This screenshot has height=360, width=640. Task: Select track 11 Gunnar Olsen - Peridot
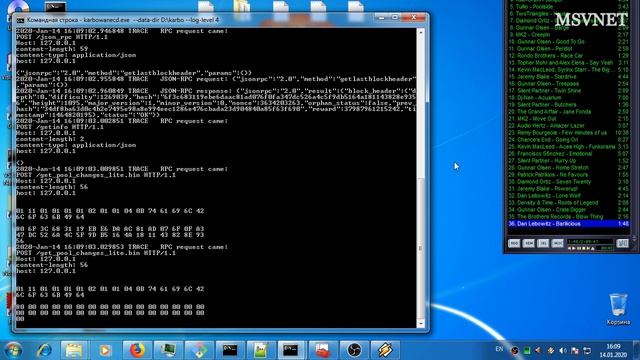pos(569,49)
